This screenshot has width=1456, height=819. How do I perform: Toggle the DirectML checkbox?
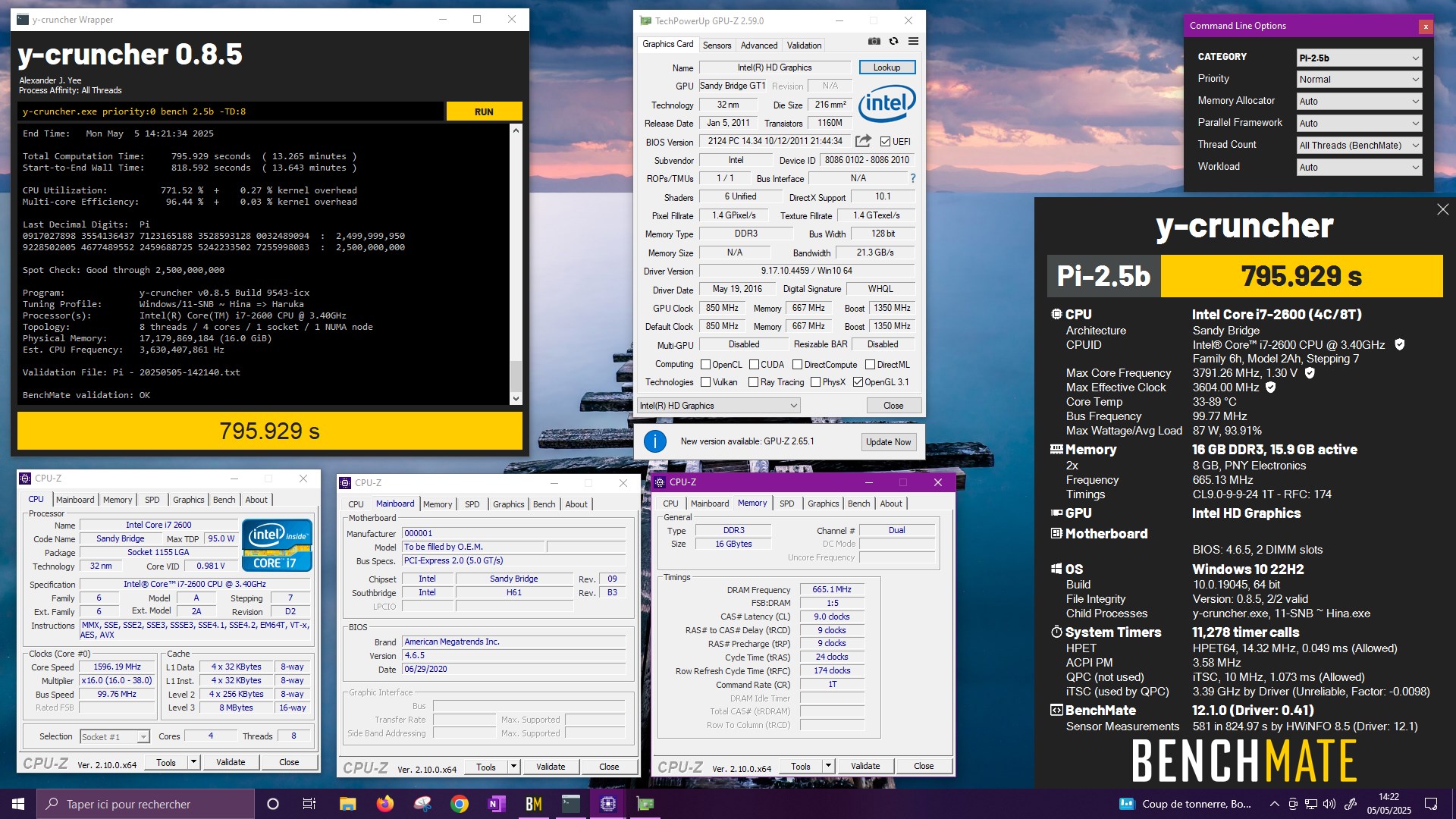point(870,365)
